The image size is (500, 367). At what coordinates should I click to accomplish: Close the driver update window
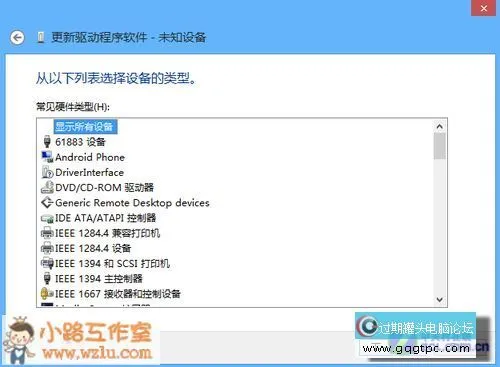(483, 8)
